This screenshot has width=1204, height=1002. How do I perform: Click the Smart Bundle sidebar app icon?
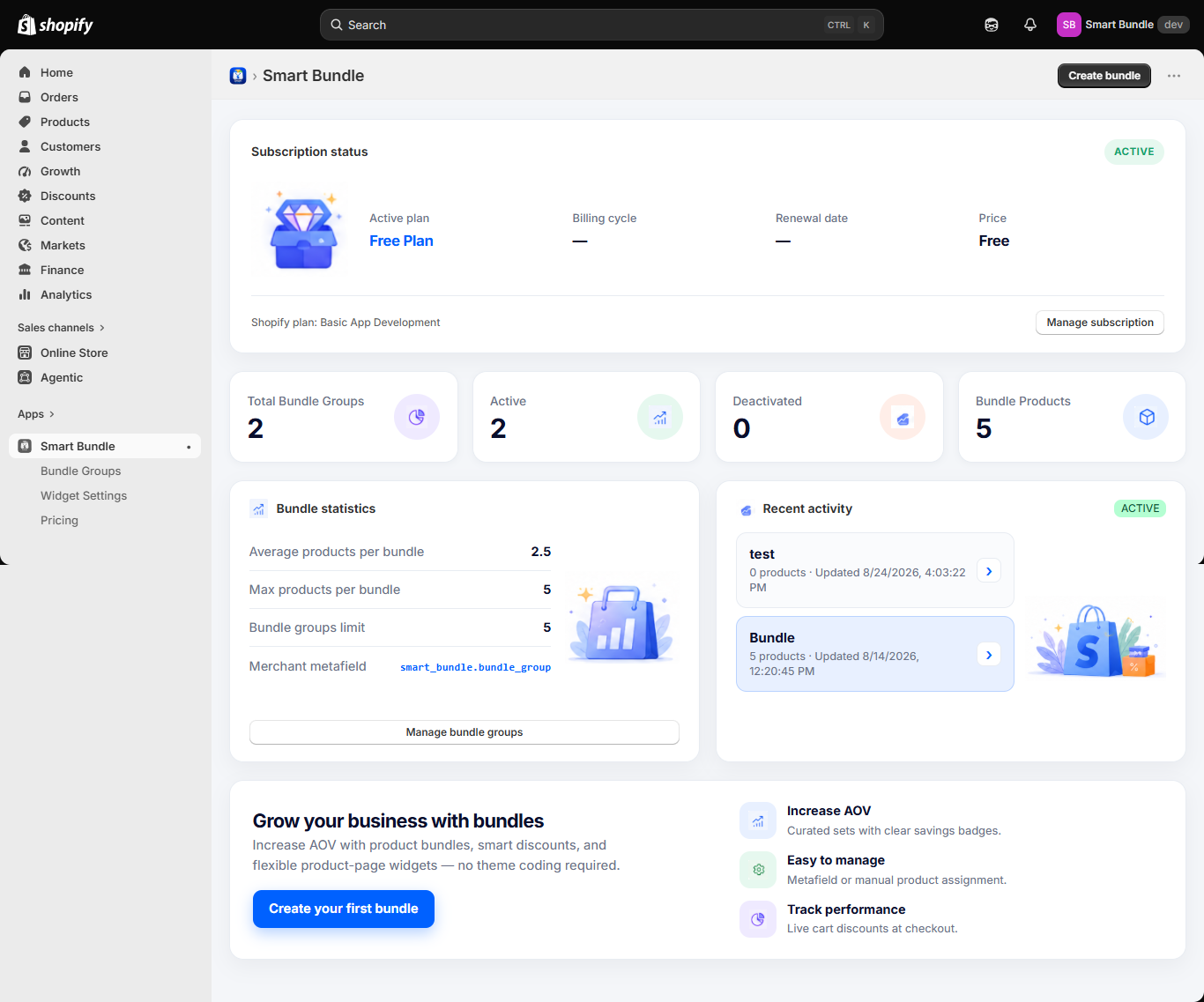25,446
